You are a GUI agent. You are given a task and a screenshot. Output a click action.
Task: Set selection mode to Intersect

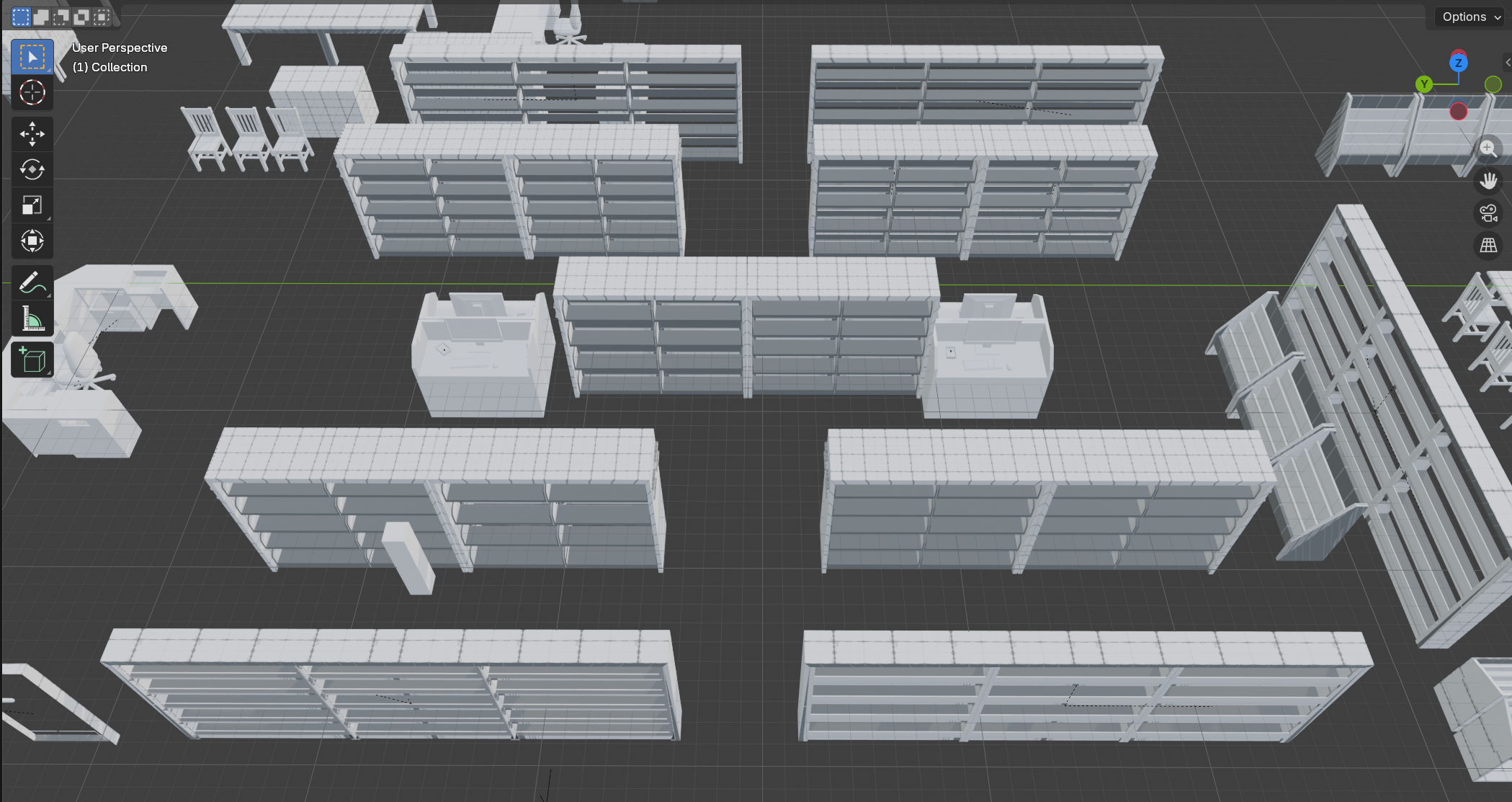102,17
